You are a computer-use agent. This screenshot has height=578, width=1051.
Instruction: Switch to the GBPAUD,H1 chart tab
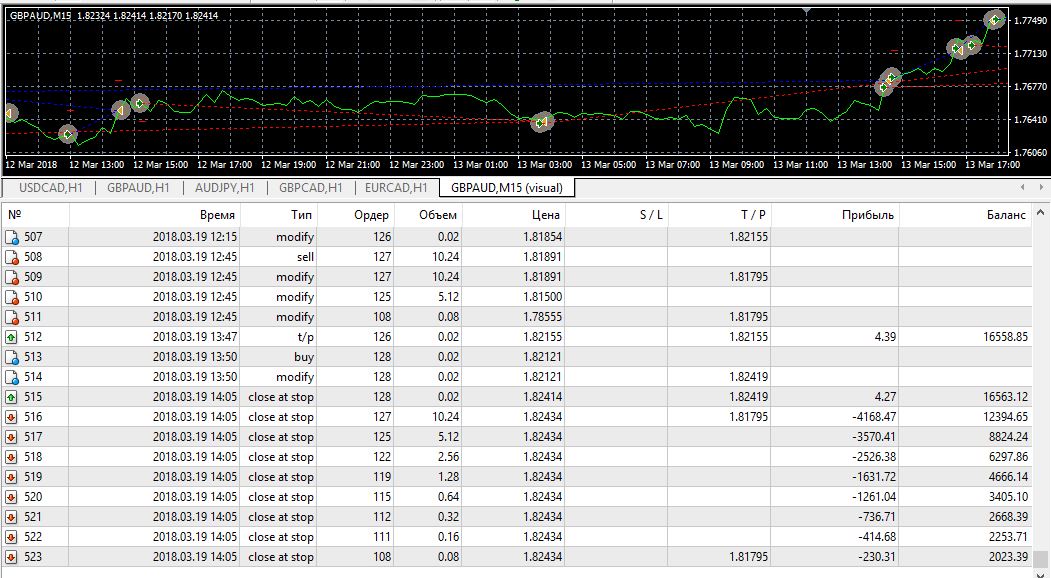138,188
